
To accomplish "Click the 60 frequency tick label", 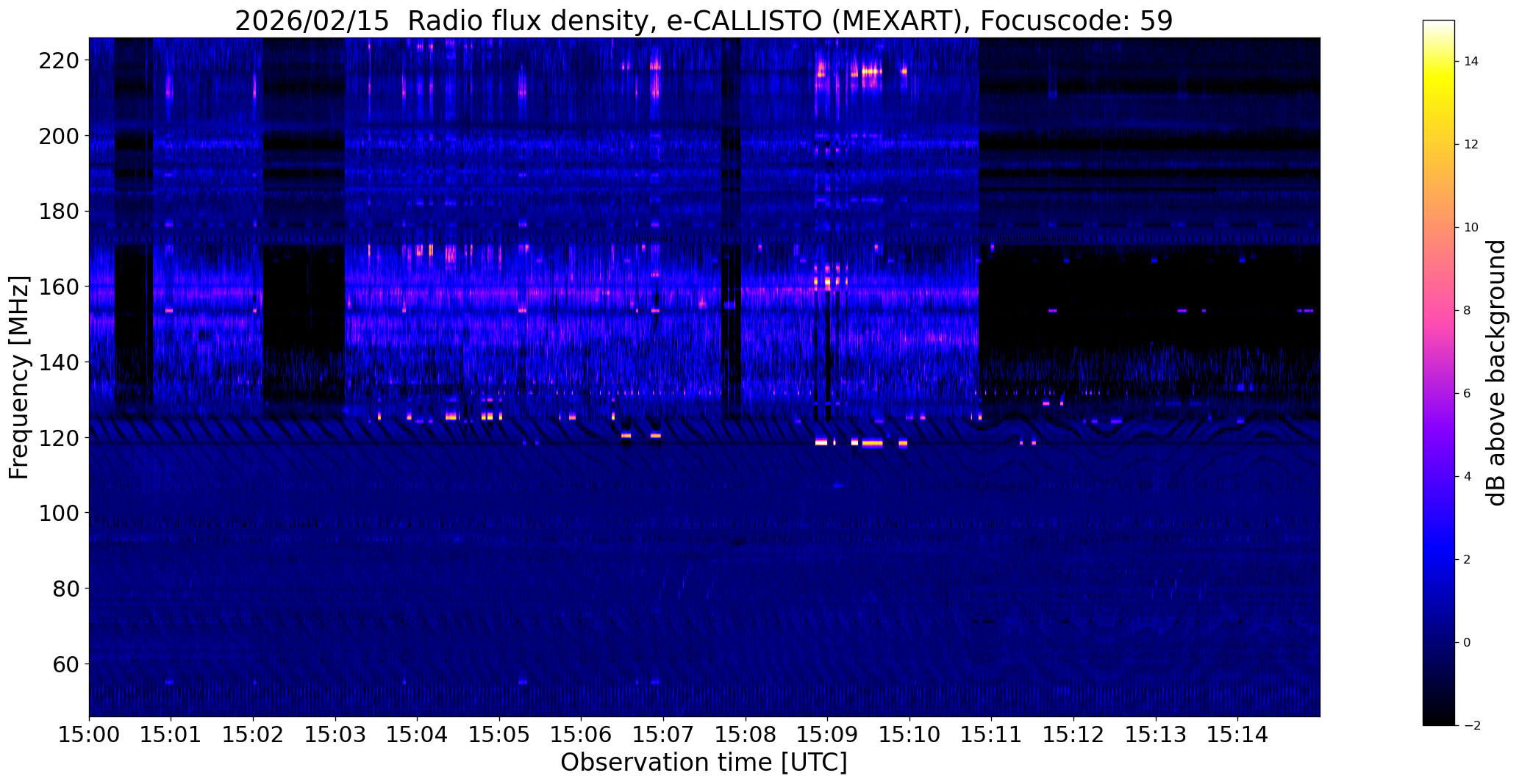I will click(x=65, y=664).
